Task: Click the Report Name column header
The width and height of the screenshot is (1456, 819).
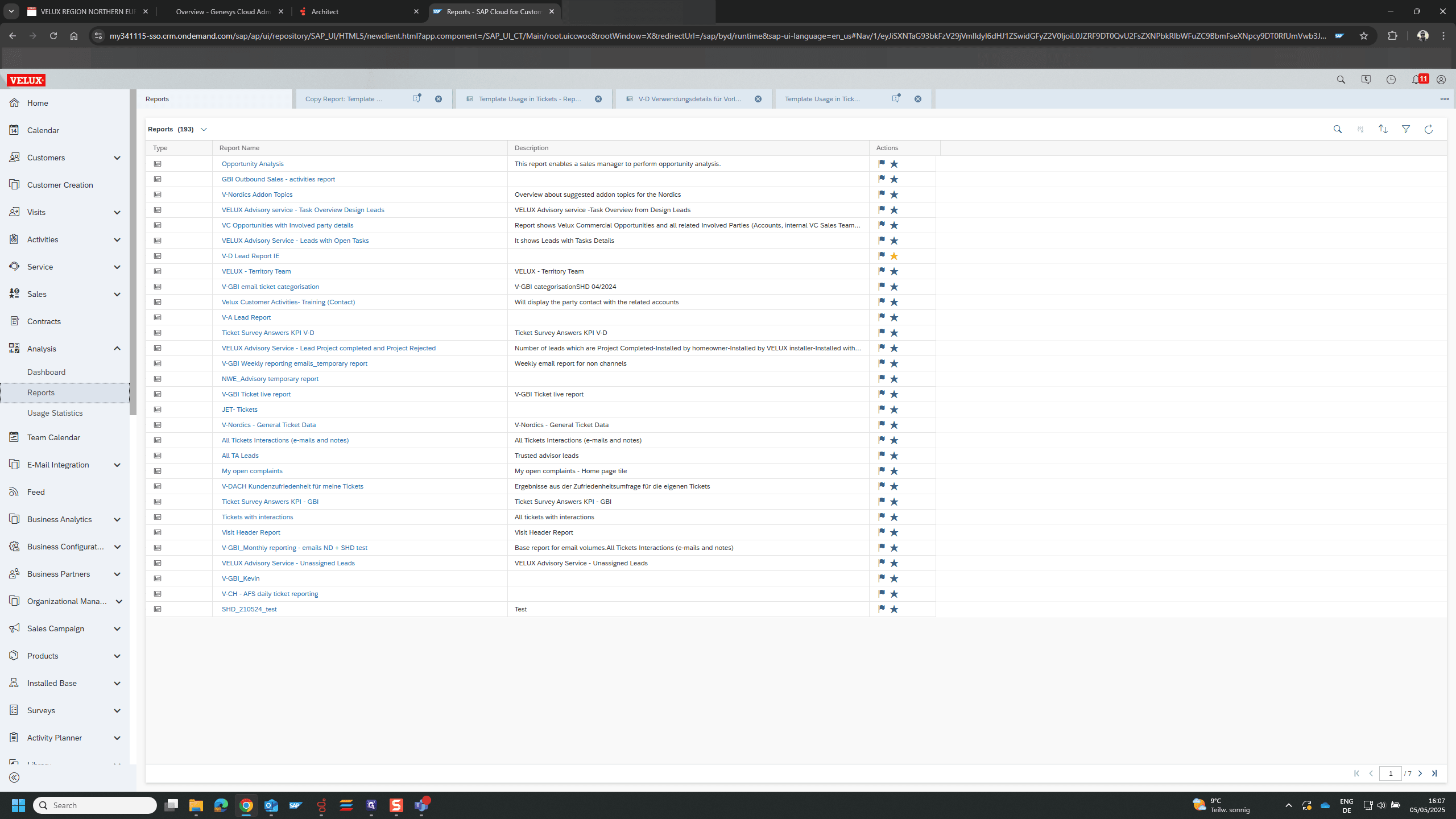Action: coord(359,148)
